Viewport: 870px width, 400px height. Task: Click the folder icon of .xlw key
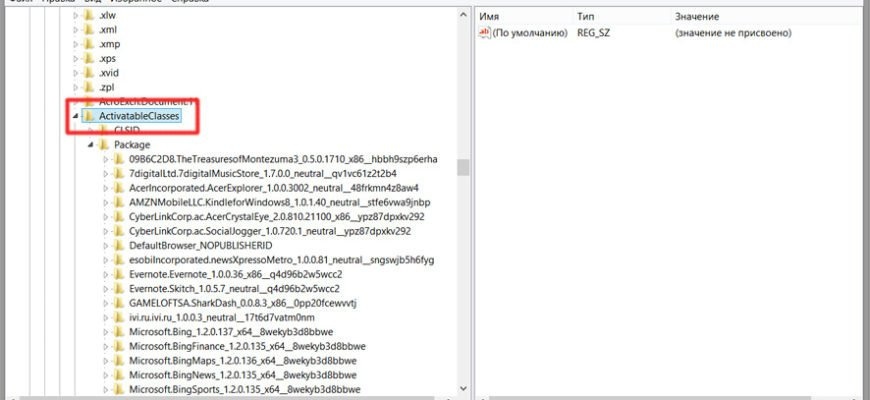(x=89, y=15)
